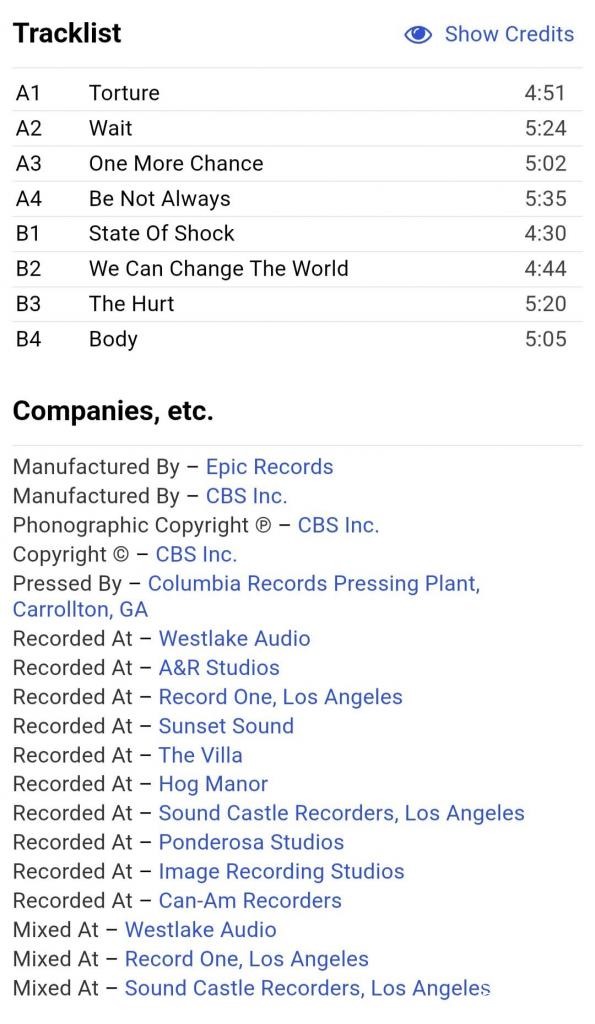
Task: Select the Torture track title
Action: click(x=124, y=93)
